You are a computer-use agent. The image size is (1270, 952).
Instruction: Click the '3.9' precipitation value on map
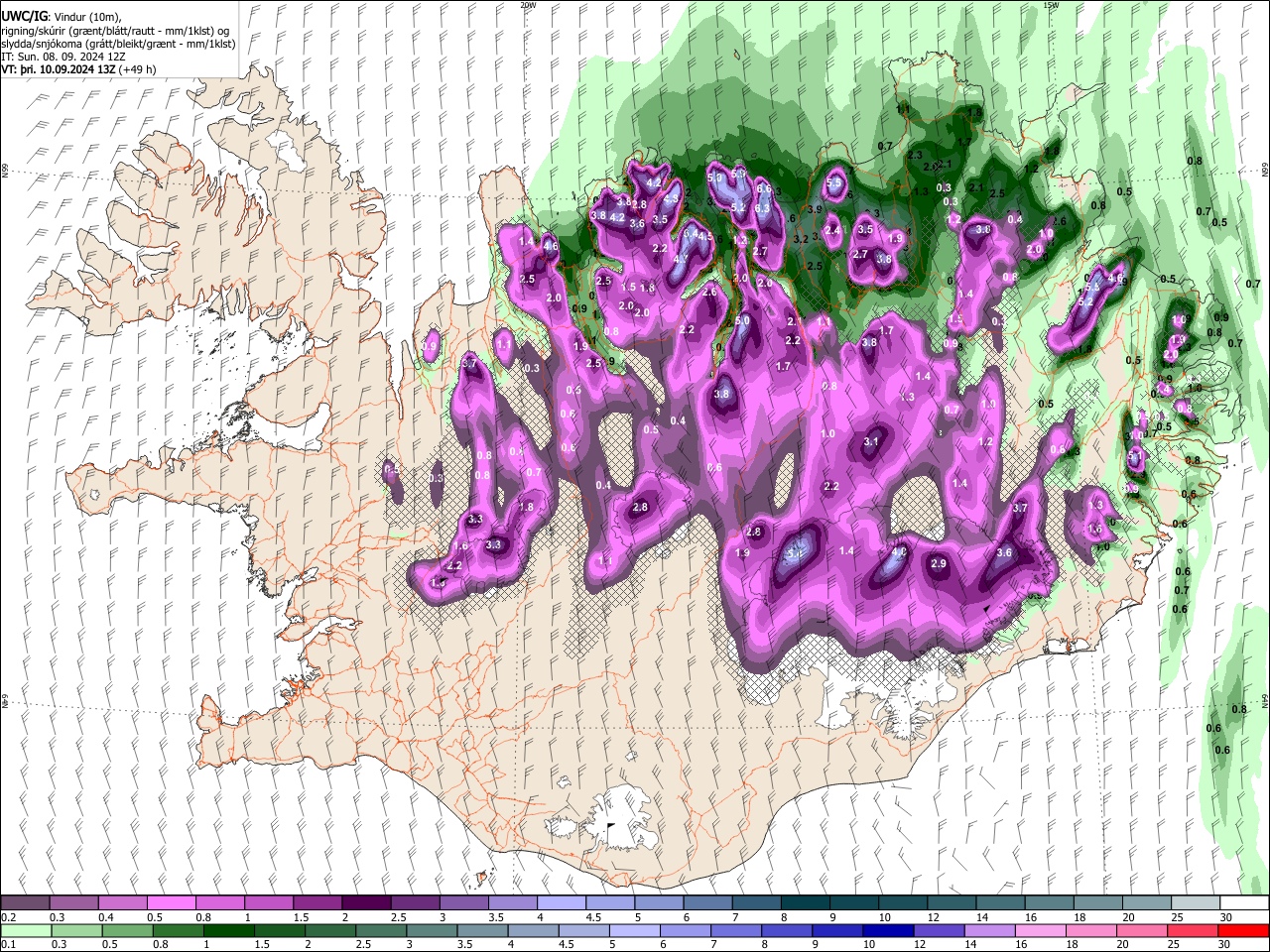pyautogui.click(x=814, y=209)
